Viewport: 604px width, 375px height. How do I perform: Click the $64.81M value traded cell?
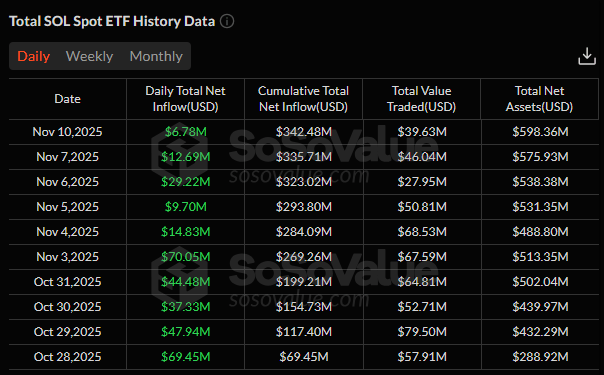pos(422,282)
